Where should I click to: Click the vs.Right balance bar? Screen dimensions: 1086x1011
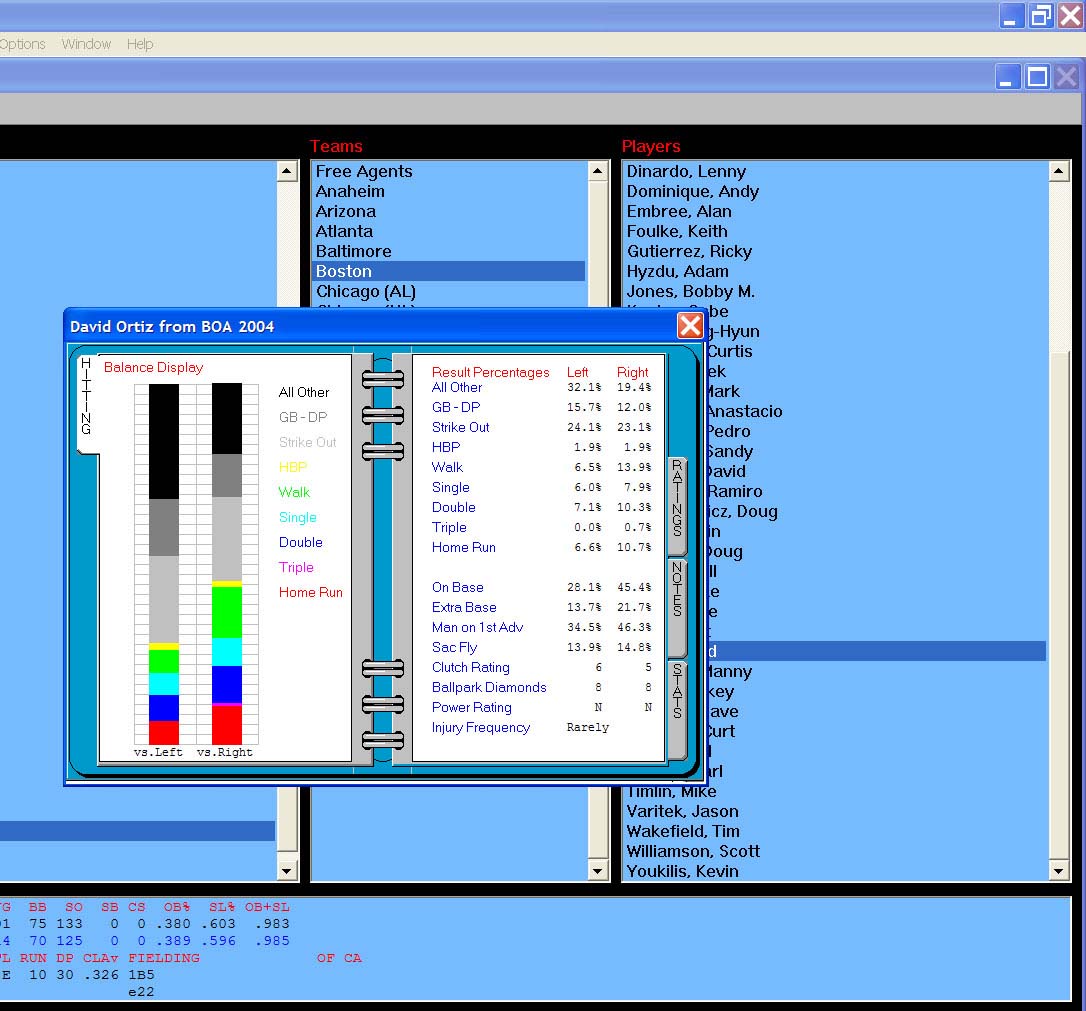pyautogui.click(x=226, y=564)
